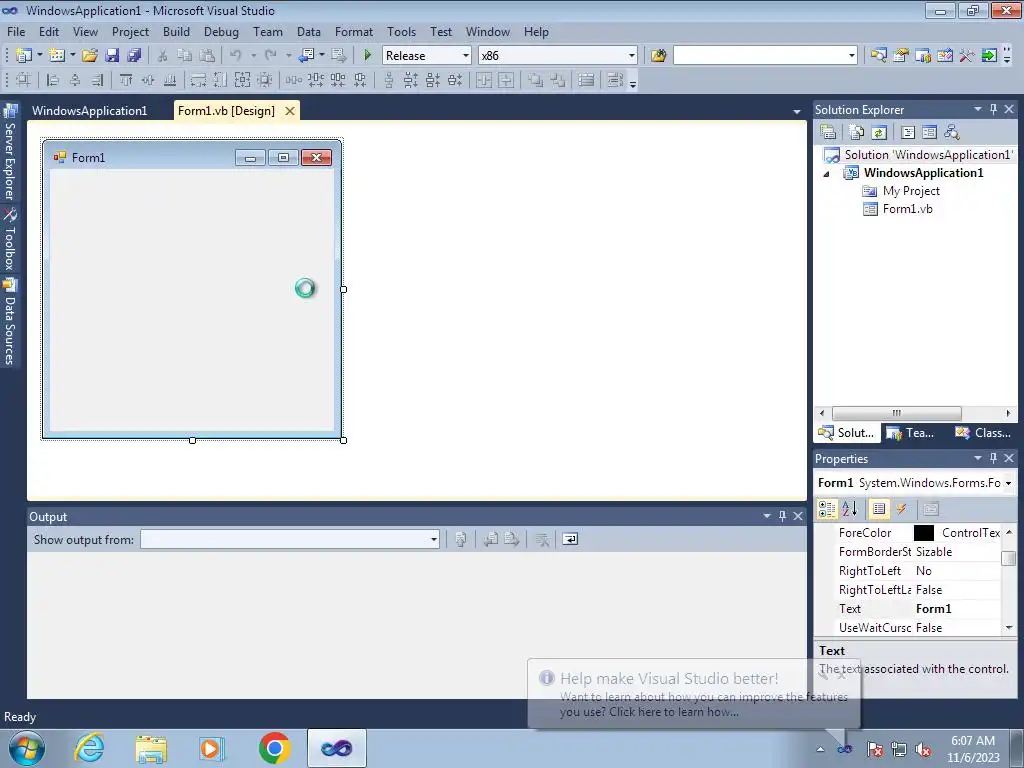Click the Open File folder icon
Viewport: 1024px width, 768px height.
click(89, 56)
